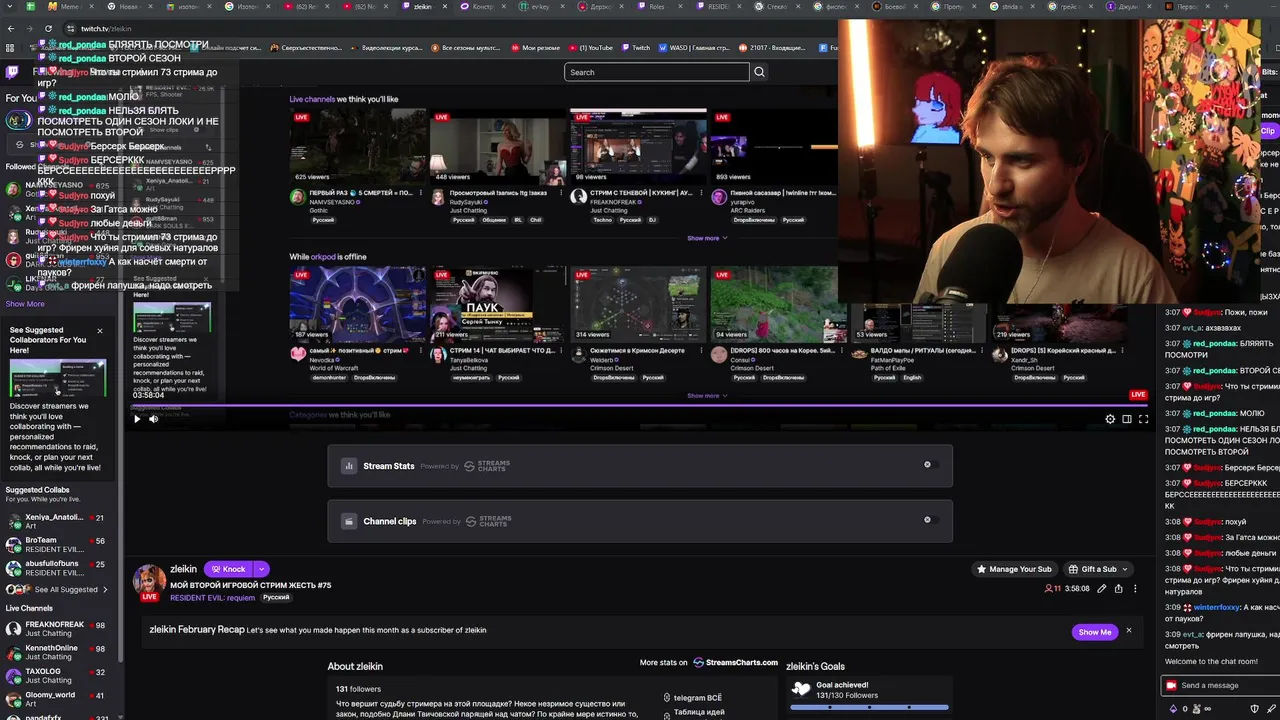The height and width of the screenshot is (720, 1280).
Task: Click Show More under followed channels
Action: tap(25, 304)
